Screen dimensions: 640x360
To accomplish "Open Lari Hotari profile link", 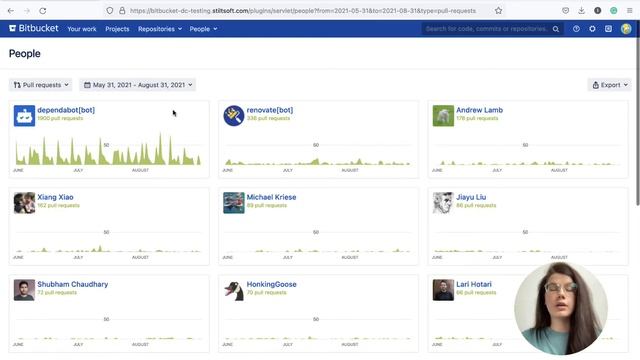I will 474,284.
